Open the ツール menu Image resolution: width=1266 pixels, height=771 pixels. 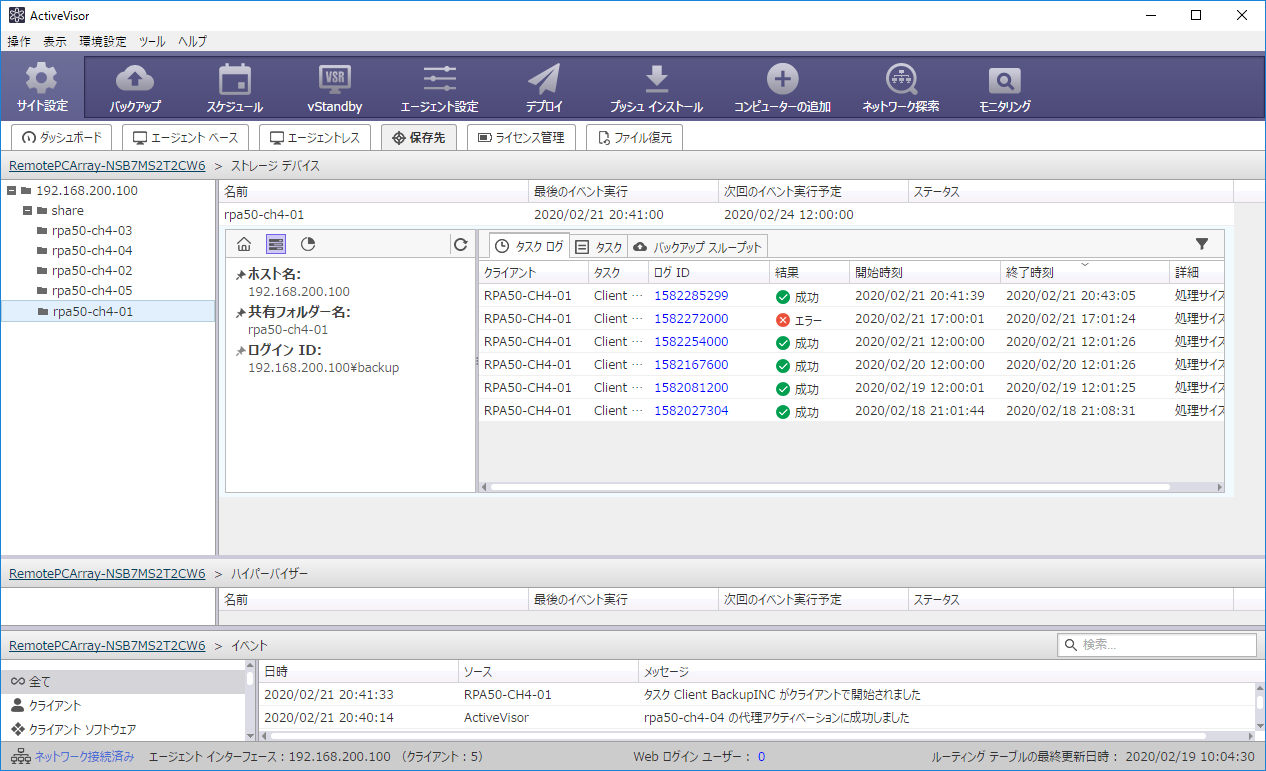(x=152, y=41)
